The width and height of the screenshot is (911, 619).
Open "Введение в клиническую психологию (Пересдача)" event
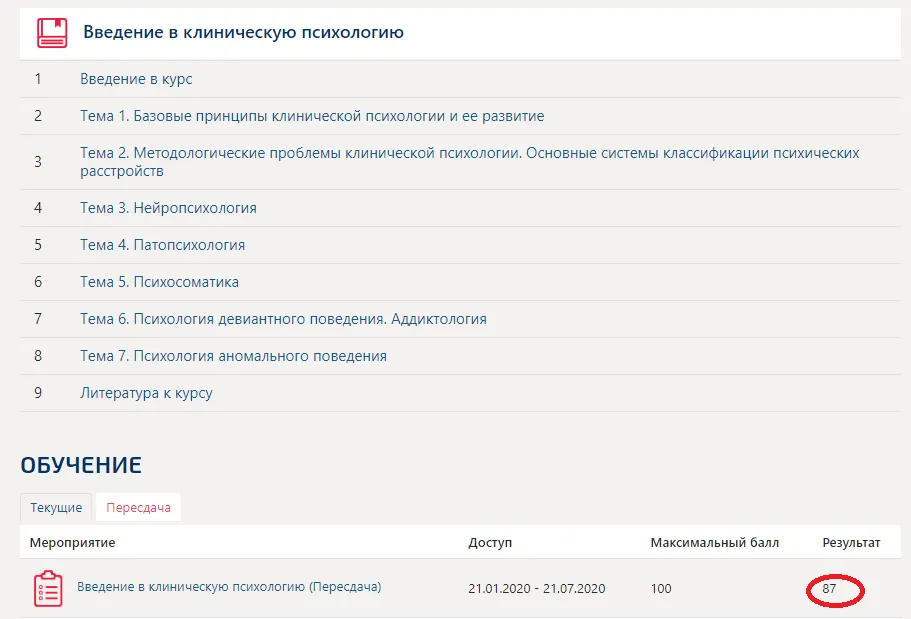tap(229, 587)
